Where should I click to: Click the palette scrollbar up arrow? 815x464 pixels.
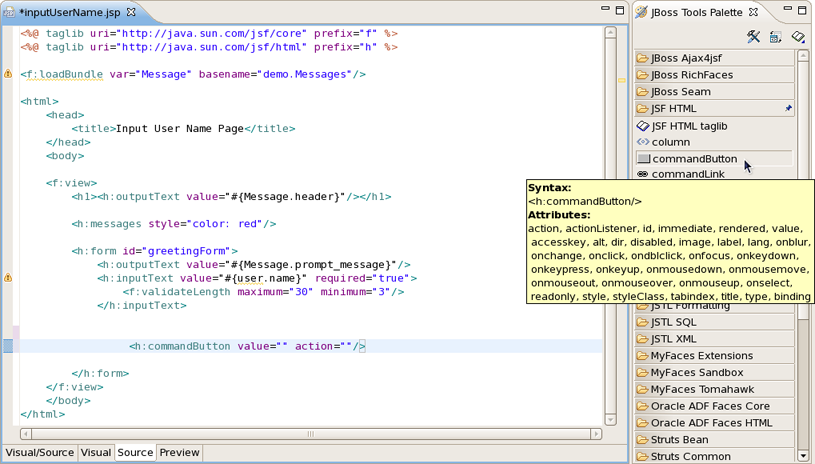click(x=803, y=55)
